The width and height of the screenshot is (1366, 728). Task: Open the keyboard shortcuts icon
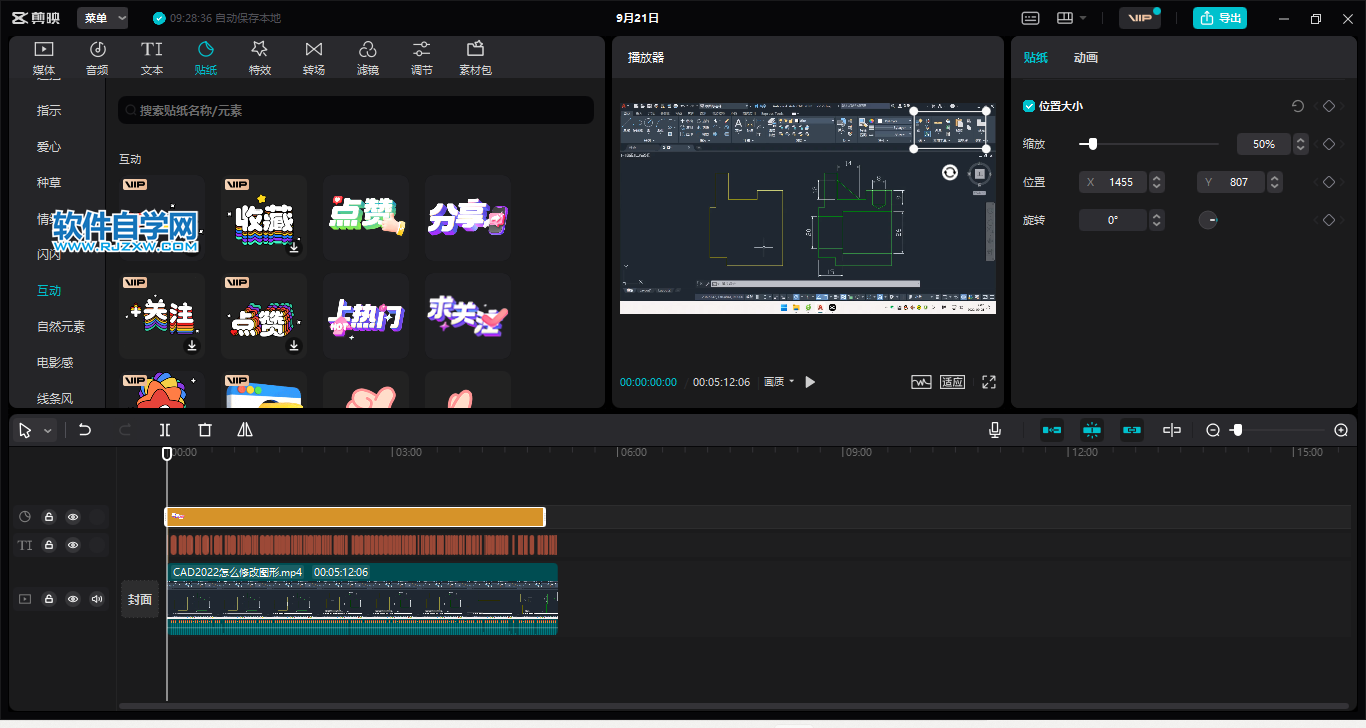(x=1031, y=18)
